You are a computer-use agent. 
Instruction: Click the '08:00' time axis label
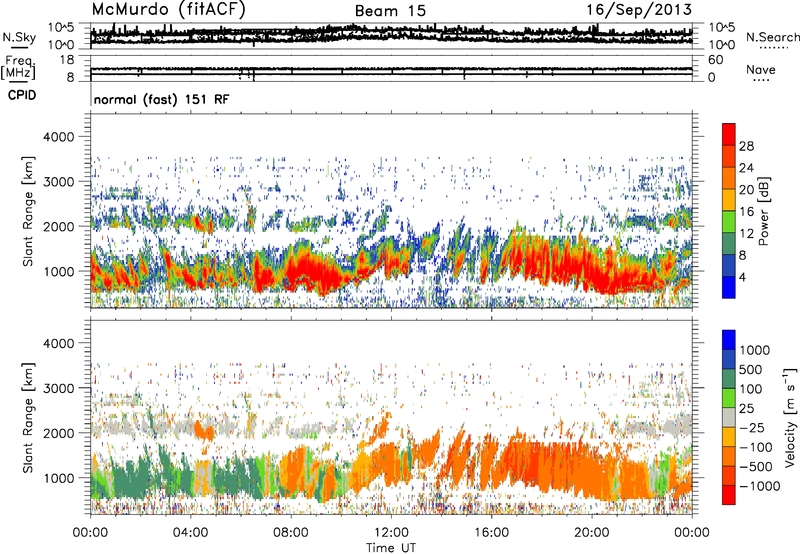point(291,533)
